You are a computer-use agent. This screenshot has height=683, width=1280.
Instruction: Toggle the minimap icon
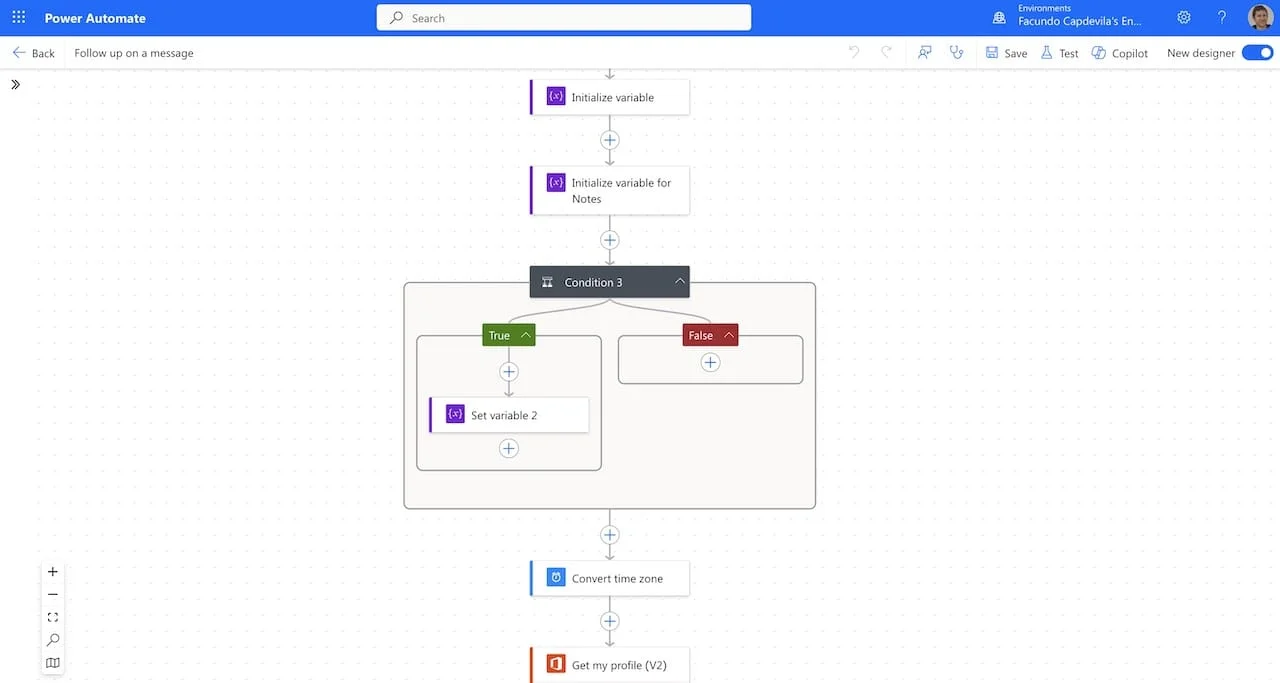[x=53, y=662]
